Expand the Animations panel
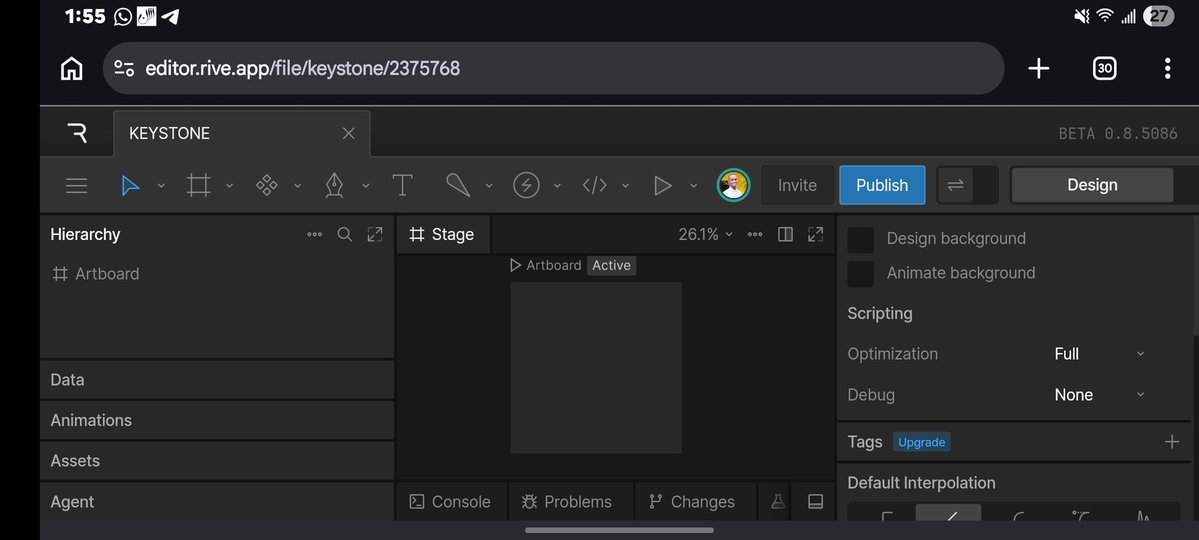The width and height of the screenshot is (1199, 540). tap(217, 420)
